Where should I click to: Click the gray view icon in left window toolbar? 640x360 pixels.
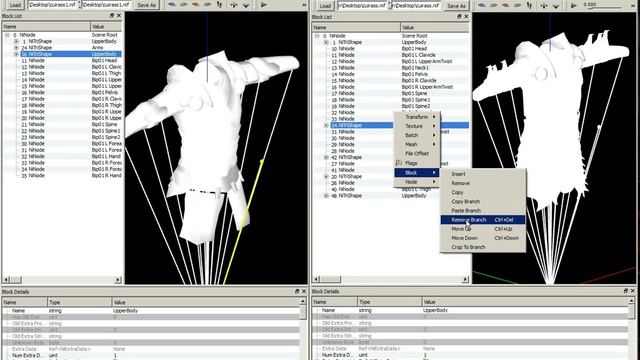[208, 4]
